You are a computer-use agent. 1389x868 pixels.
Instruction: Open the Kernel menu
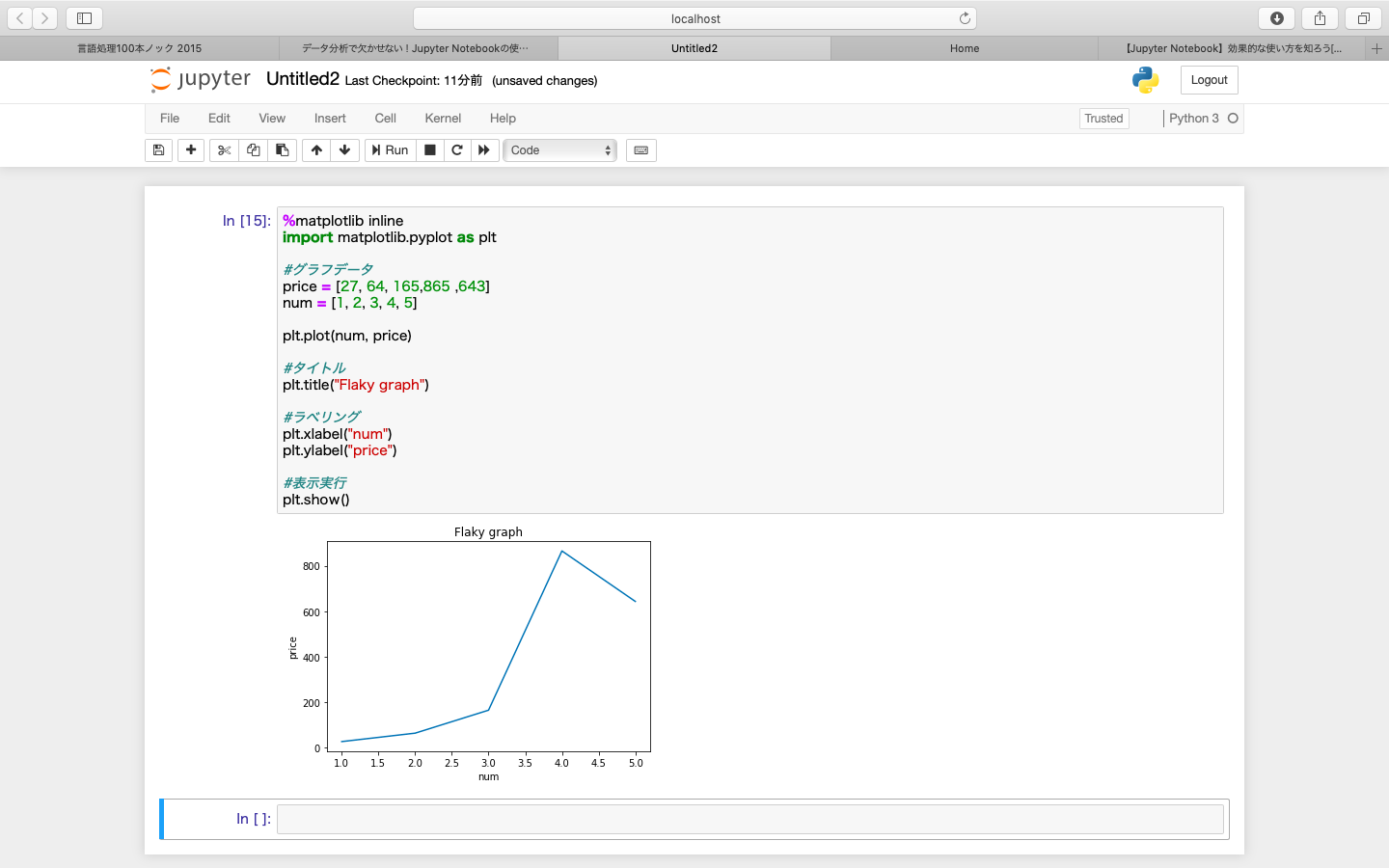point(443,119)
